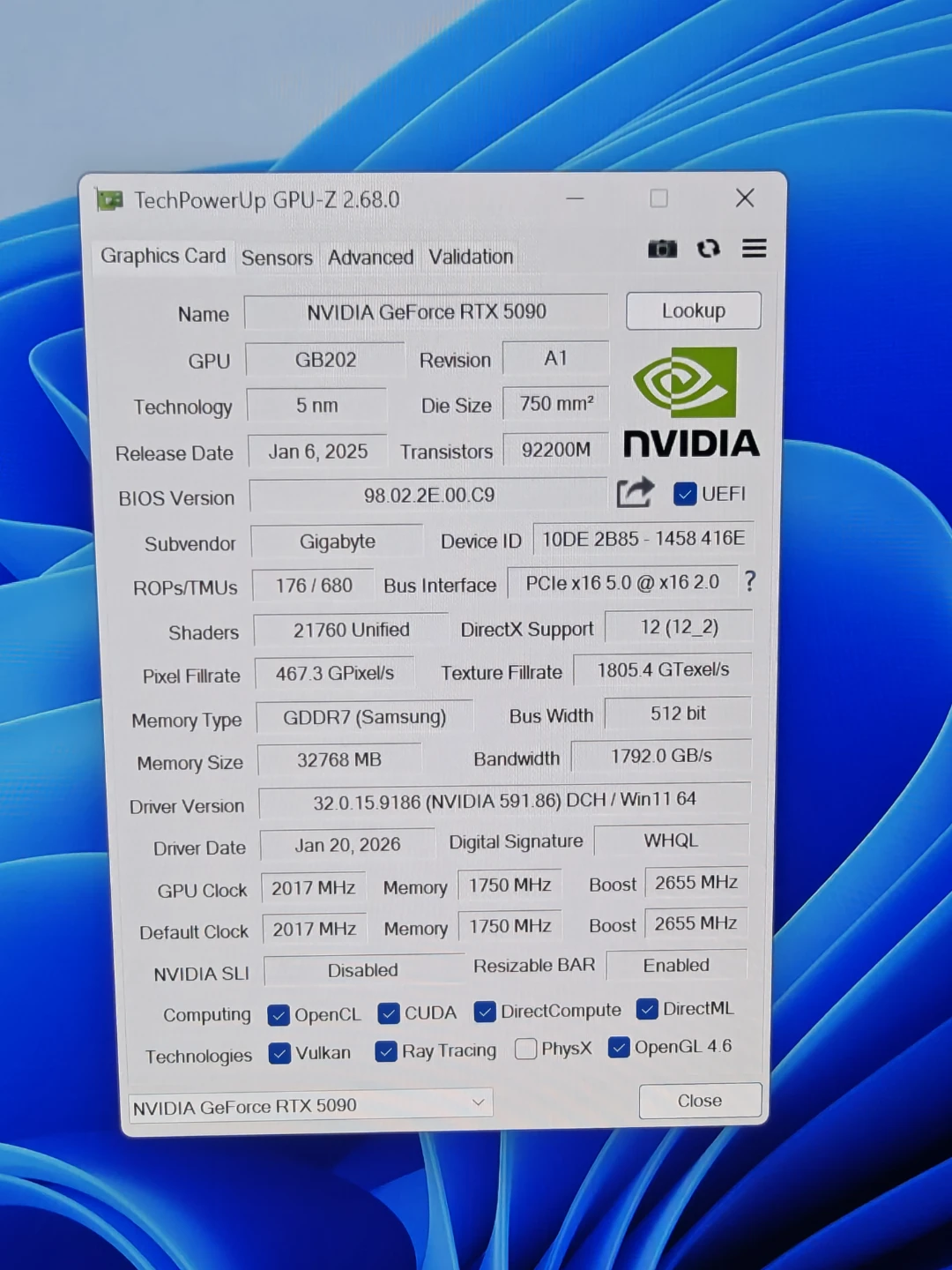Toggle the OpenCL checkbox
The height and width of the screenshot is (1270, 952).
[x=279, y=1015]
